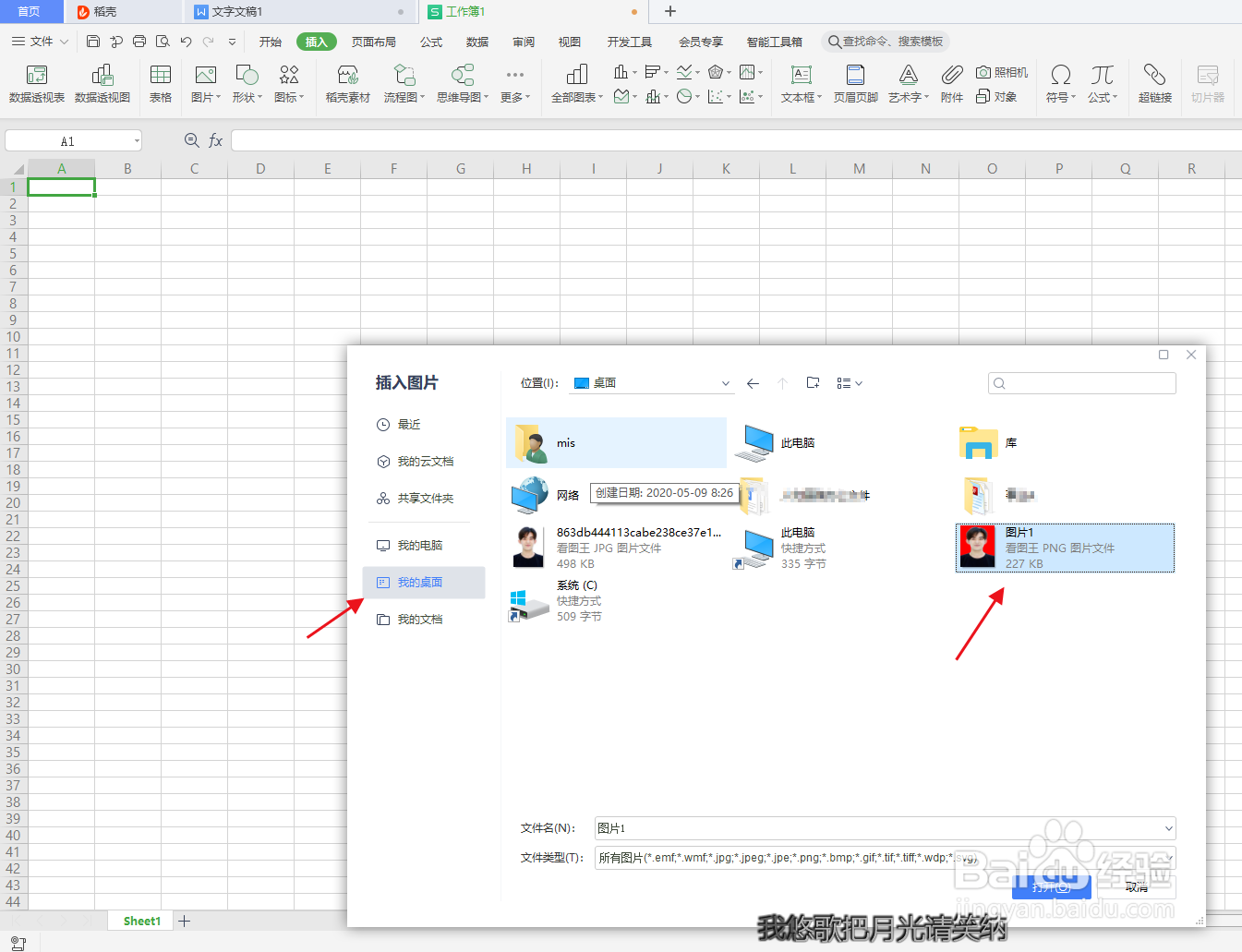
Task: Expand the 文件名 filename dropdown arrow
Action: (x=1168, y=828)
